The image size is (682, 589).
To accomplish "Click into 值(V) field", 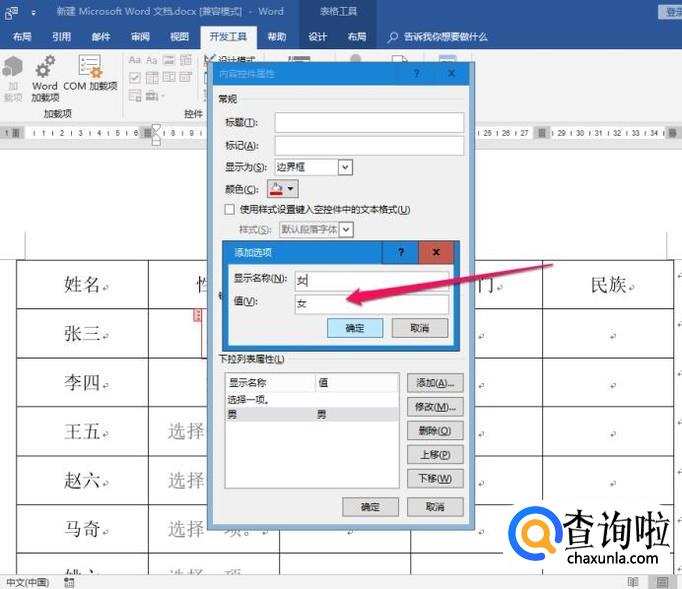I will (x=371, y=304).
